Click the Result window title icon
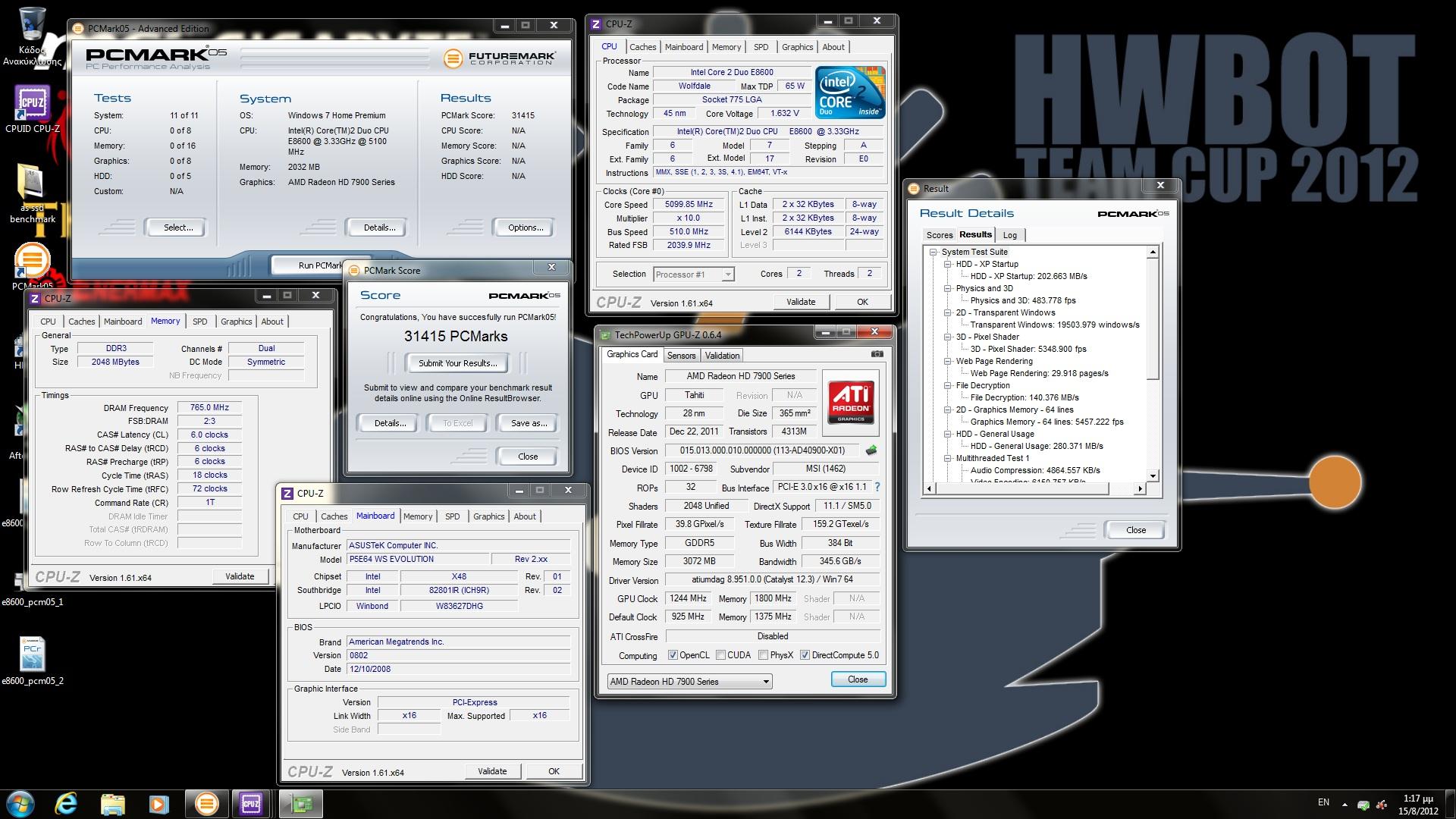 914,189
